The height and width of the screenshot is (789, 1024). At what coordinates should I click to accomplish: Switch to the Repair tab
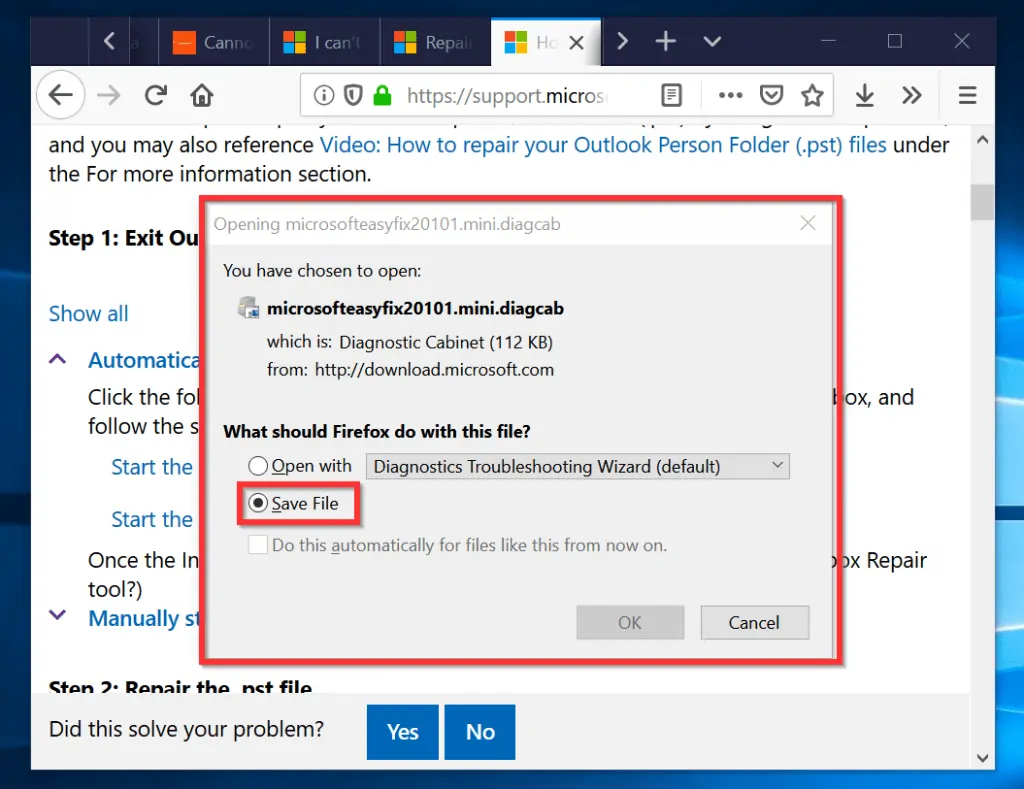[x=435, y=42]
